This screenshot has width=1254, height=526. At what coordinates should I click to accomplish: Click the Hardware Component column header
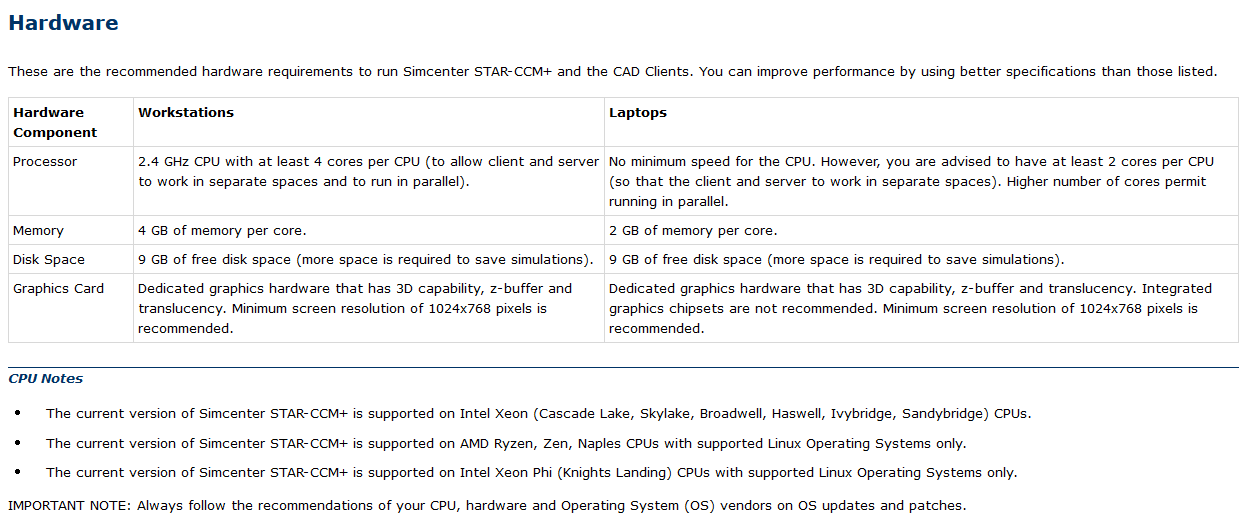pos(55,122)
